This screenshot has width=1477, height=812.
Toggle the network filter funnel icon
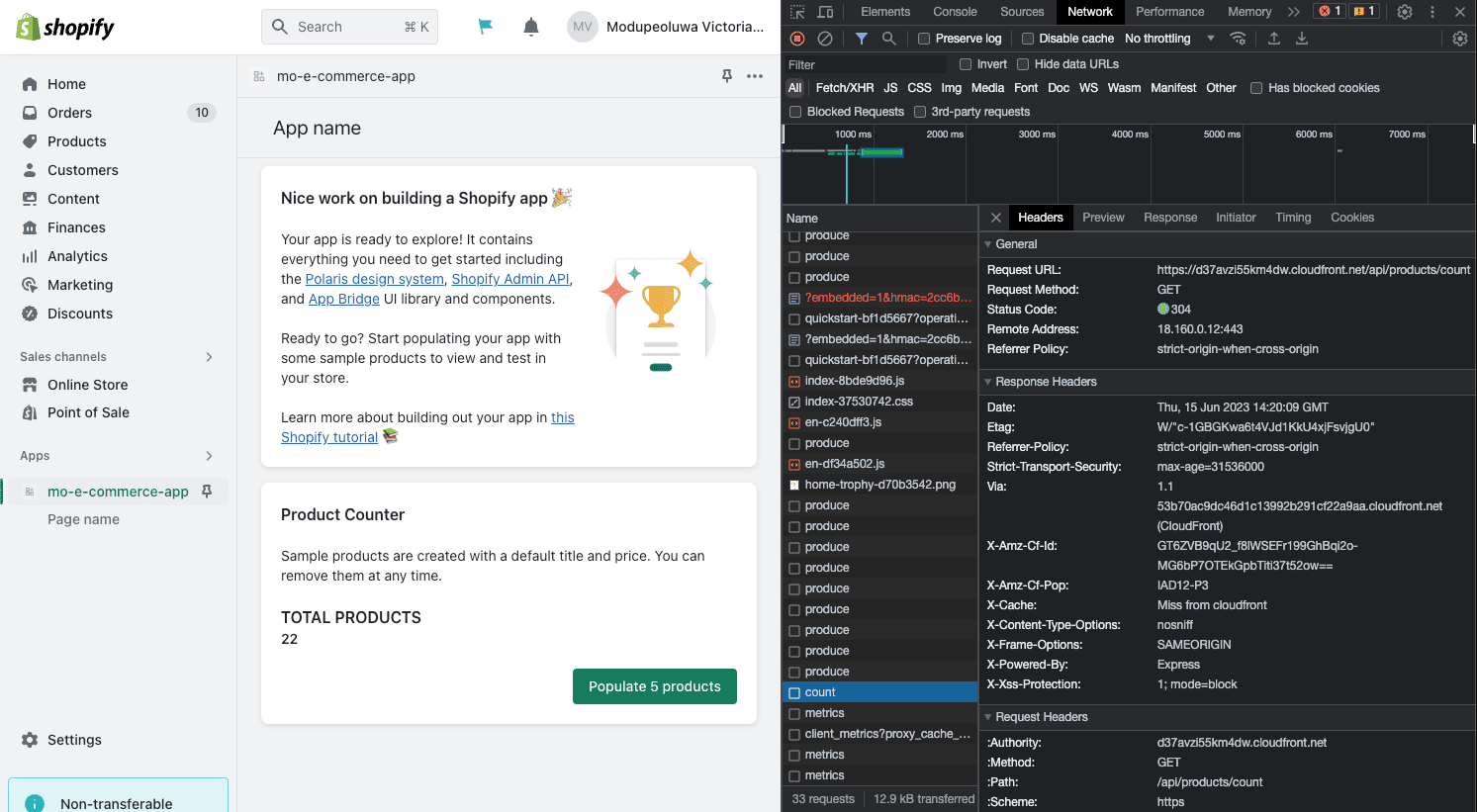tap(862, 39)
